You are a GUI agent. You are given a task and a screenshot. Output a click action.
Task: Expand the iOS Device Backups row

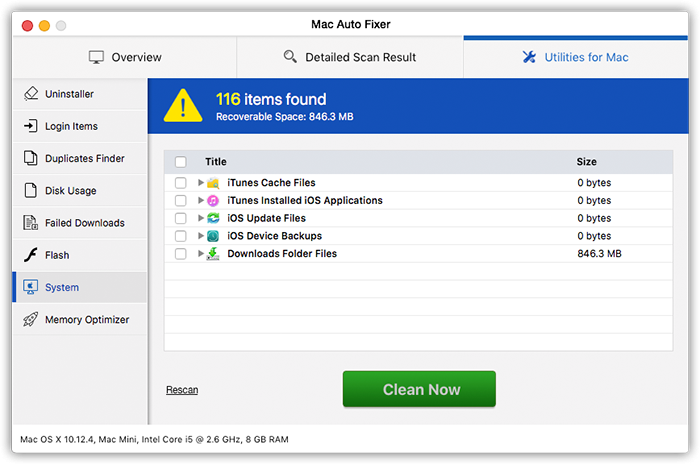[201, 236]
